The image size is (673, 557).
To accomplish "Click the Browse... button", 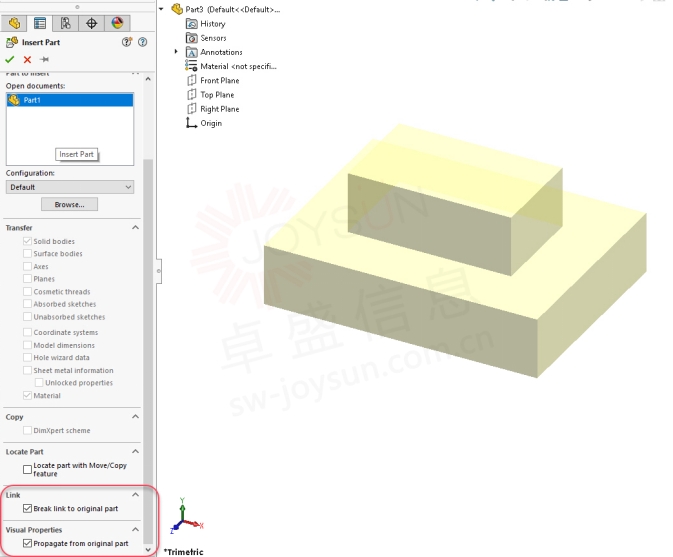I will (x=70, y=204).
